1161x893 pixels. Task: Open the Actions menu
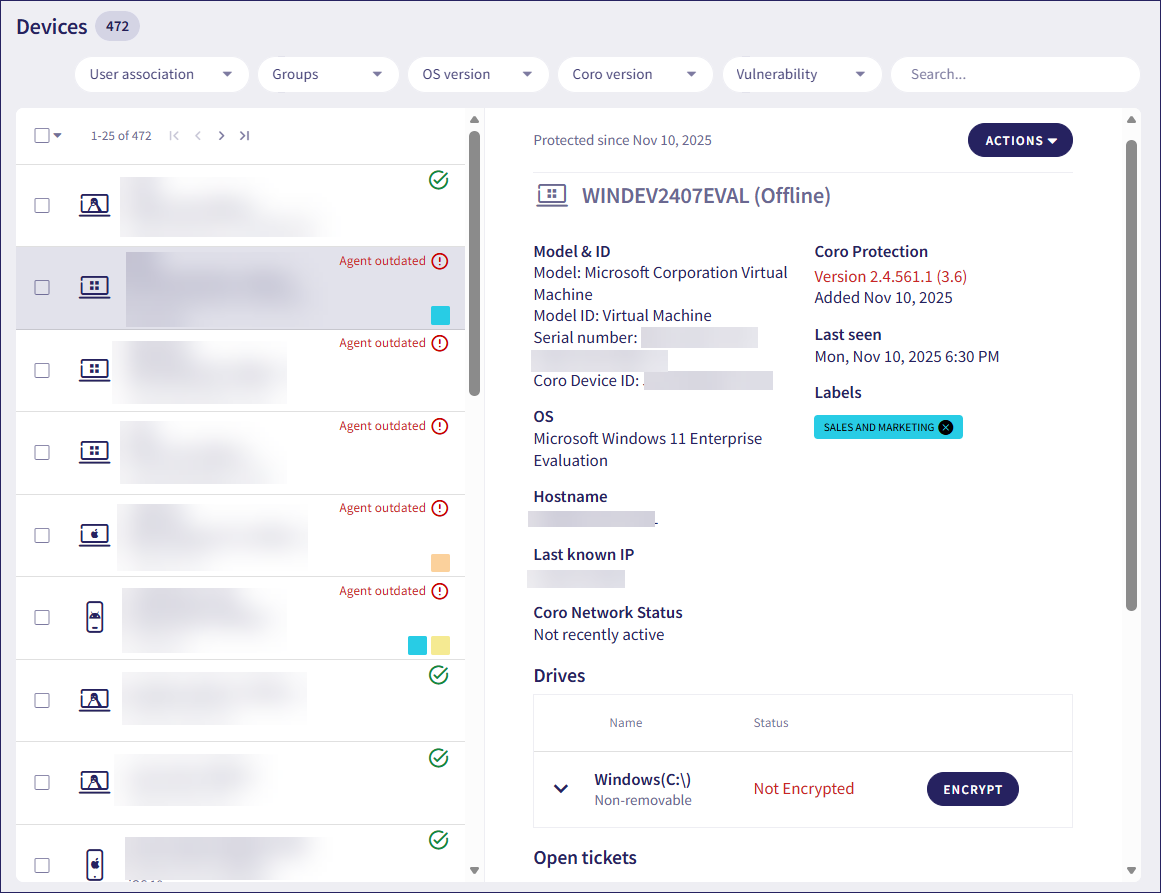1020,141
